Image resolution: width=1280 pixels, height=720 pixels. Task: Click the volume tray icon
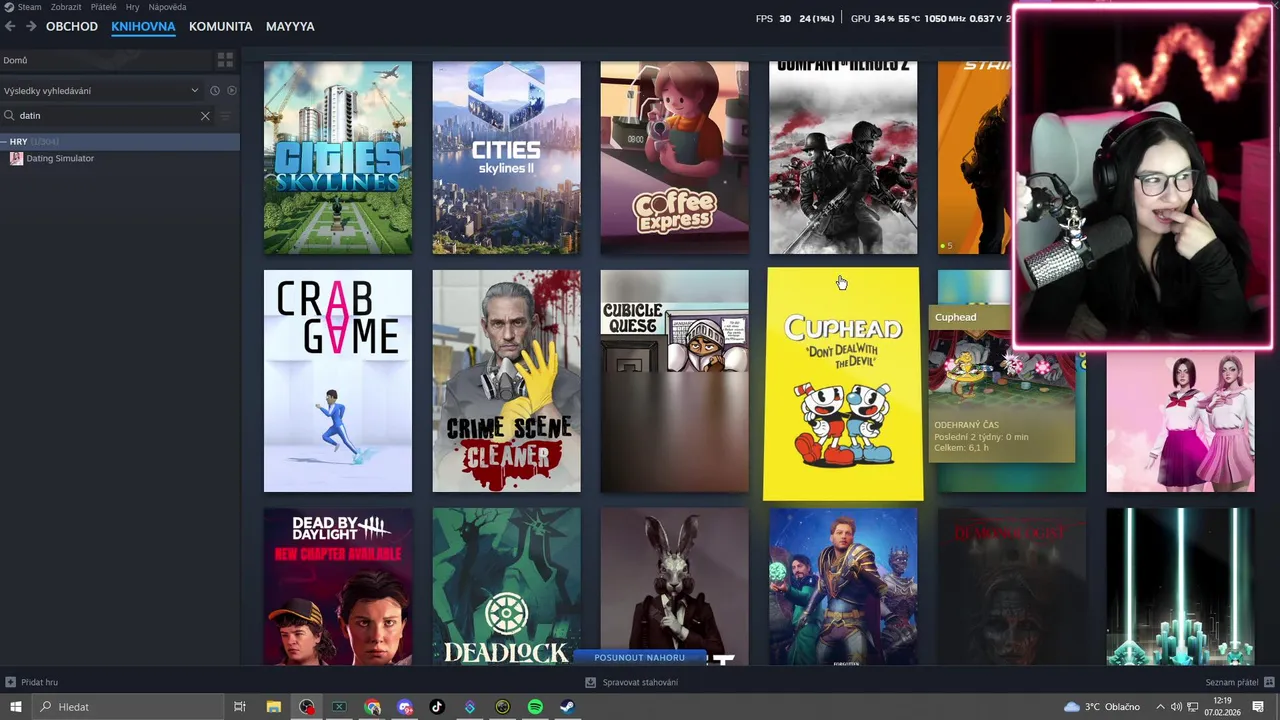[x=1176, y=707]
